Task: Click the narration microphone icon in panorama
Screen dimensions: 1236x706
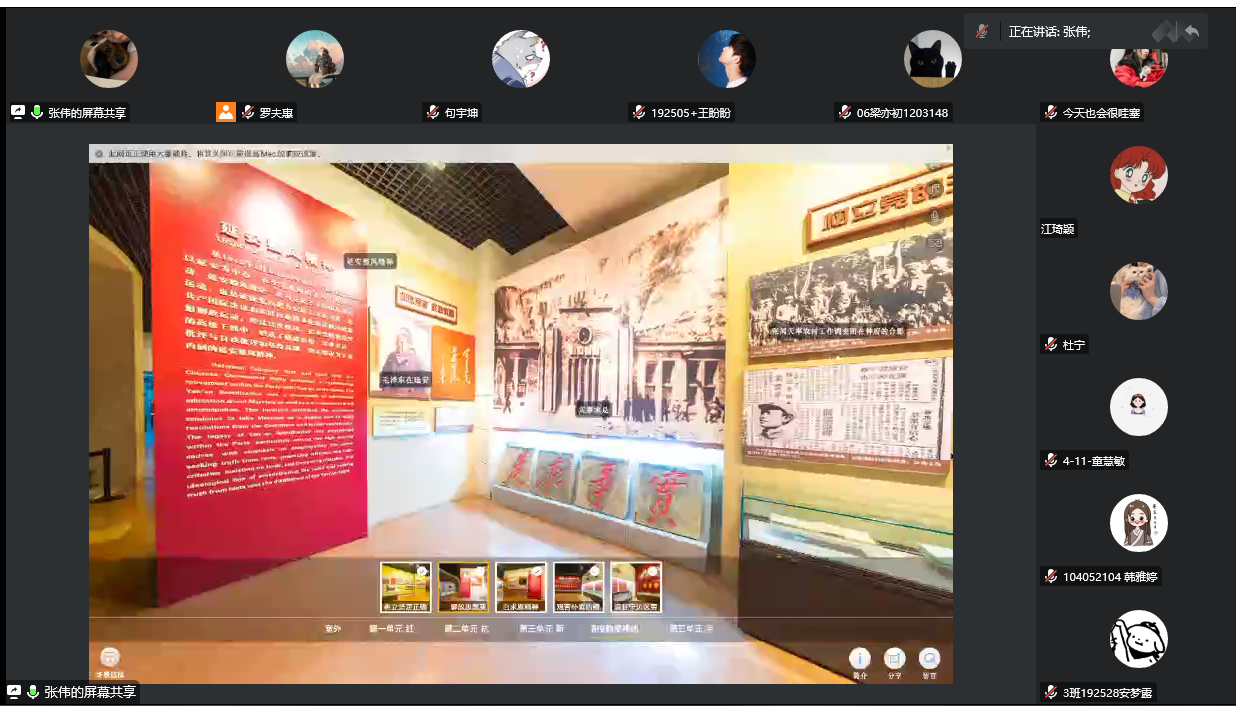Action: pos(936,216)
